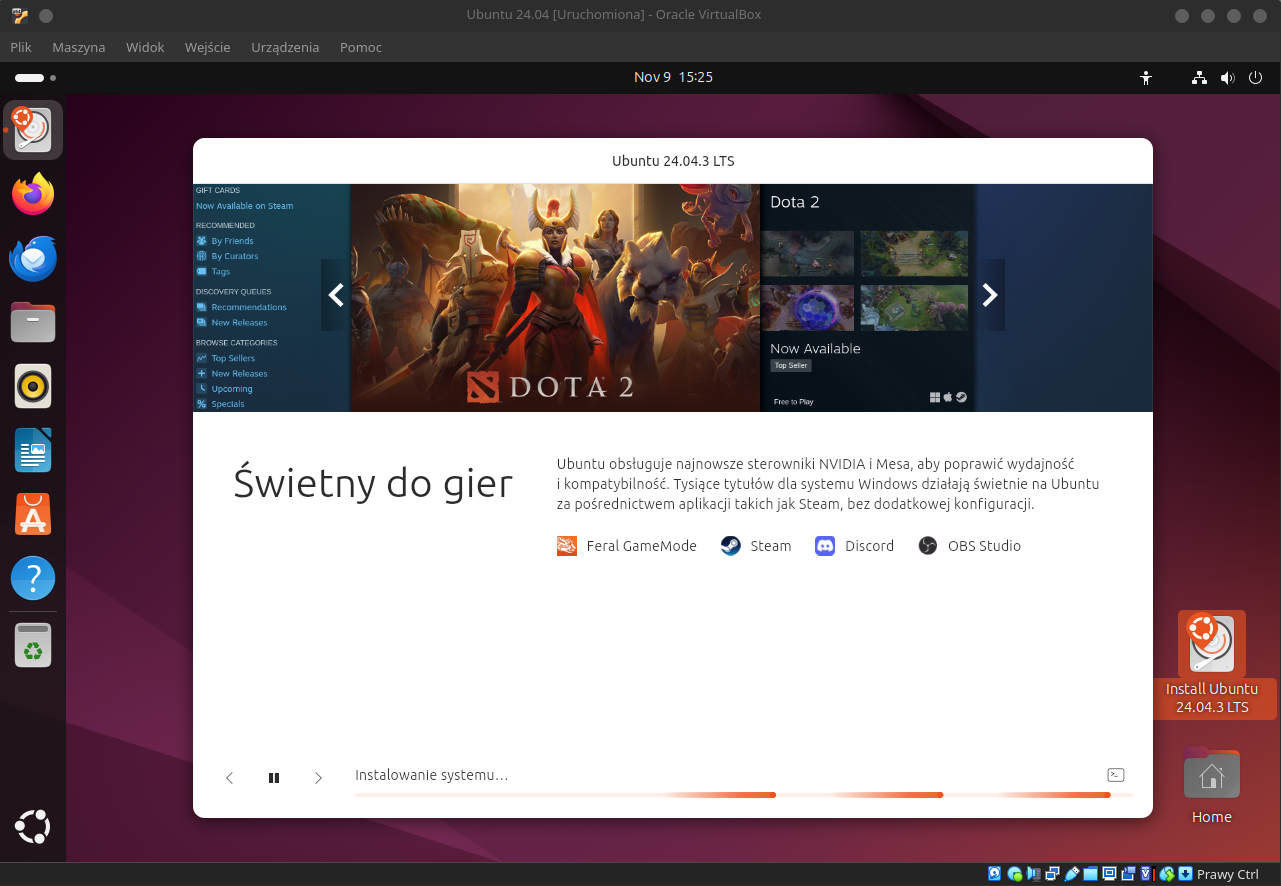The height and width of the screenshot is (886, 1281).
Task: Click the VirtualBox audio status icon
Action: [x=1034, y=874]
